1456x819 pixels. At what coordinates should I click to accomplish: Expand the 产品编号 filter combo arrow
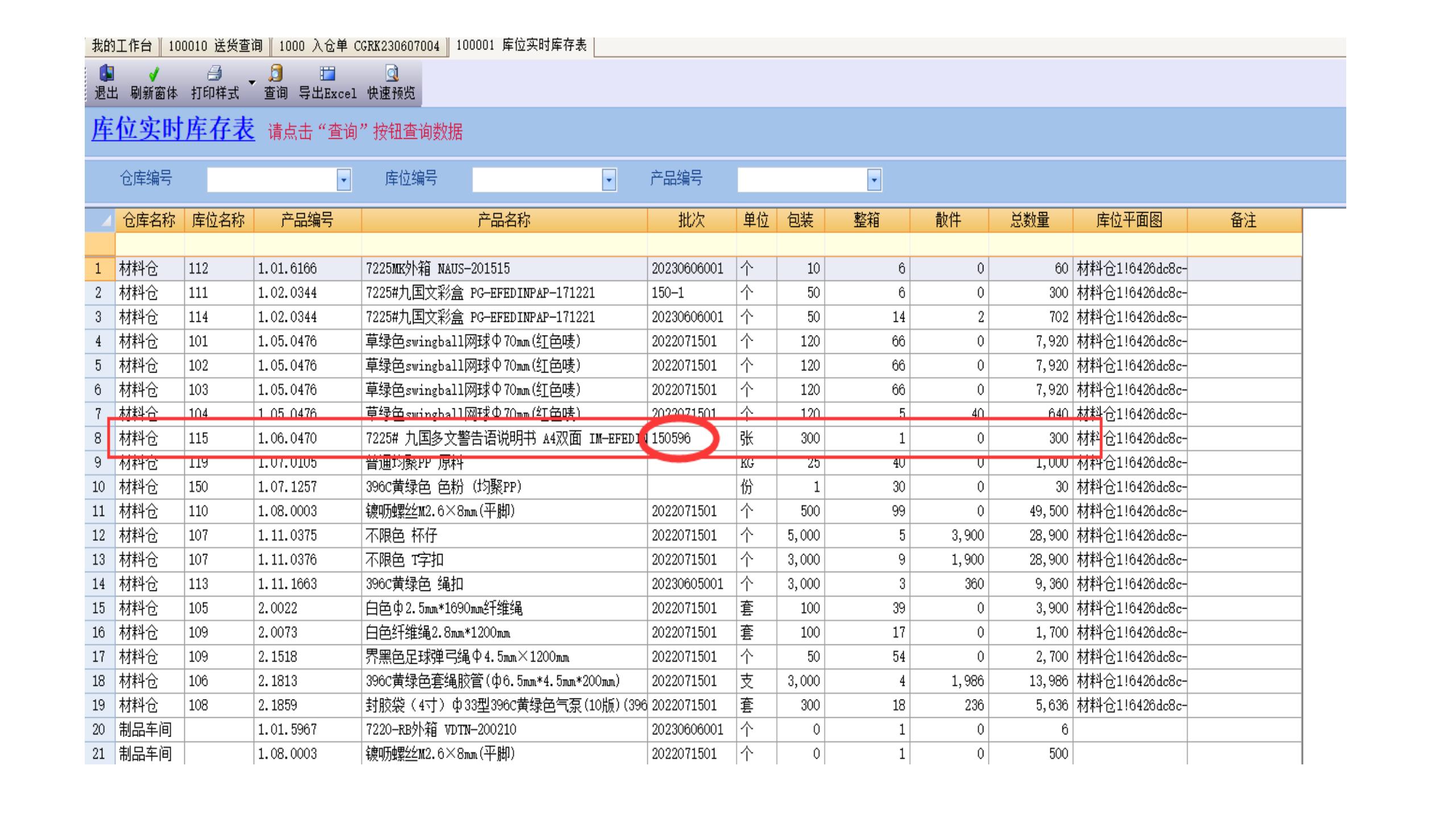click(874, 180)
